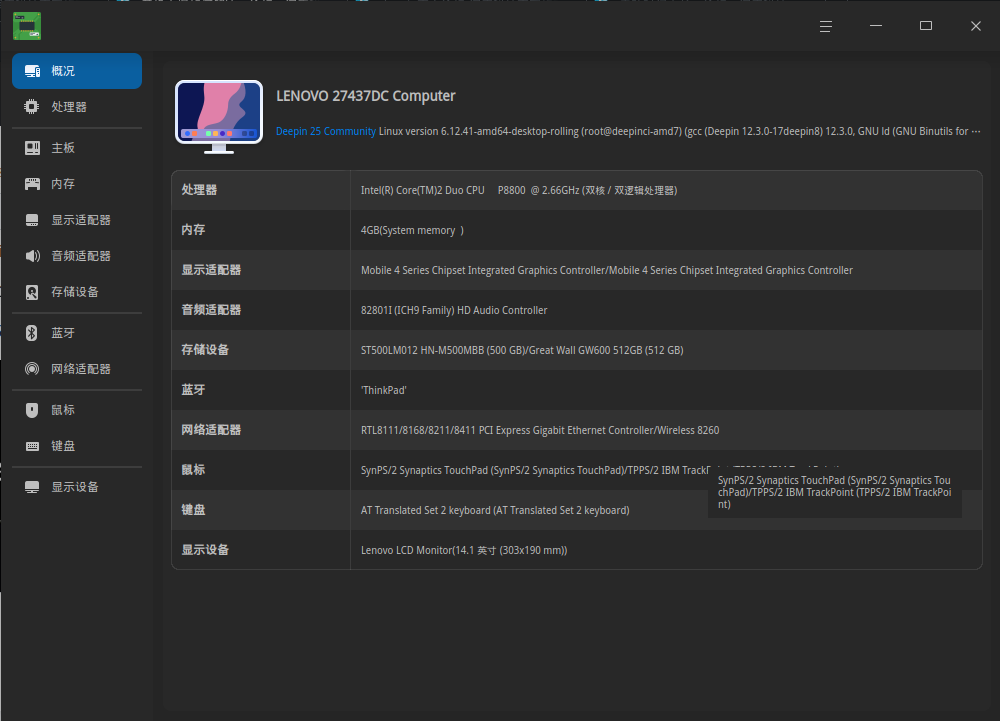Screen dimensions: 1000x721
Task: Select the 存储设备 storage disk icon
Action: (32, 292)
